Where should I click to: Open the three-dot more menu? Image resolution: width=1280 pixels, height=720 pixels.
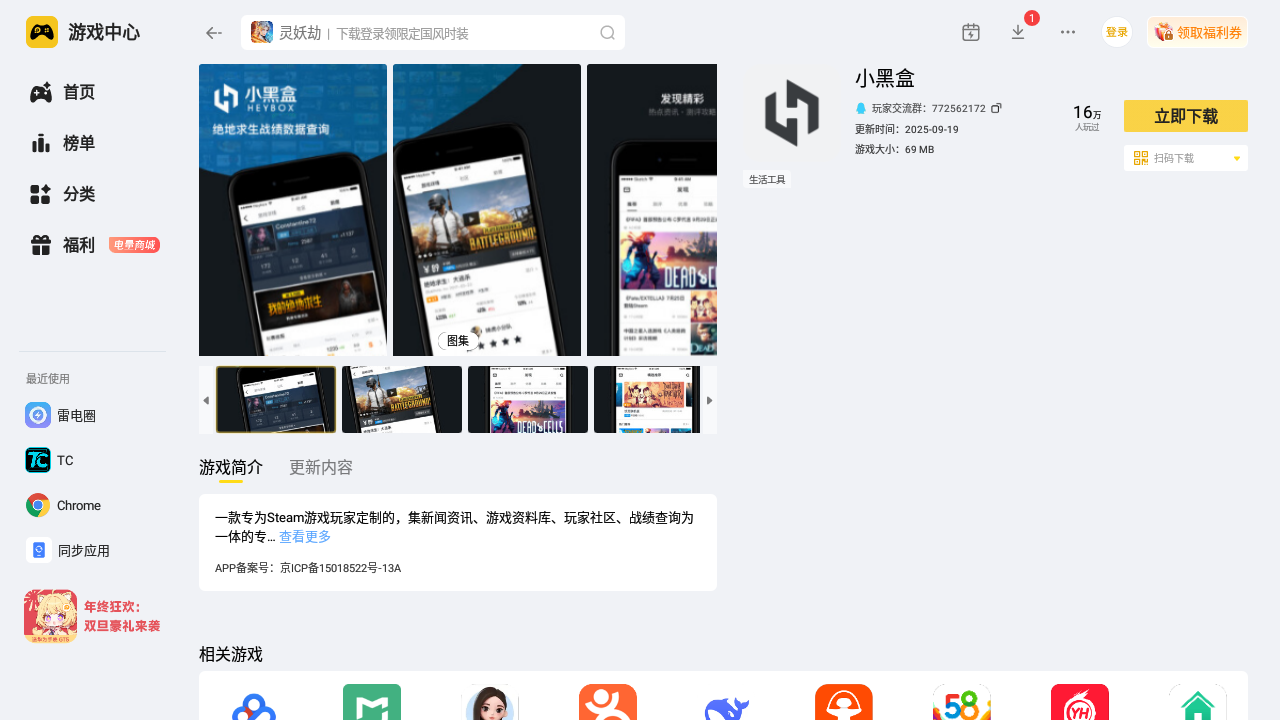click(x=1068, y=32)
